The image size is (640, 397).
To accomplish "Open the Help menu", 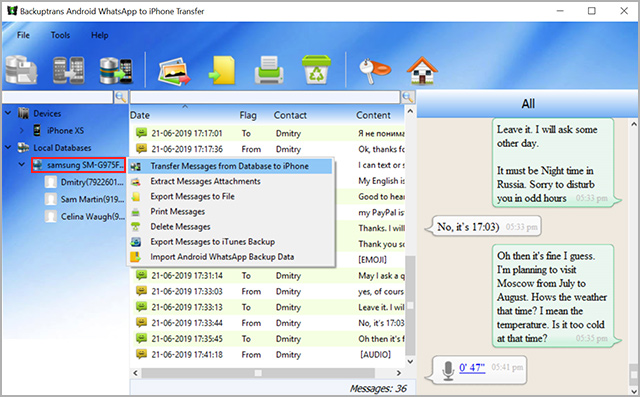I will 100,35.
